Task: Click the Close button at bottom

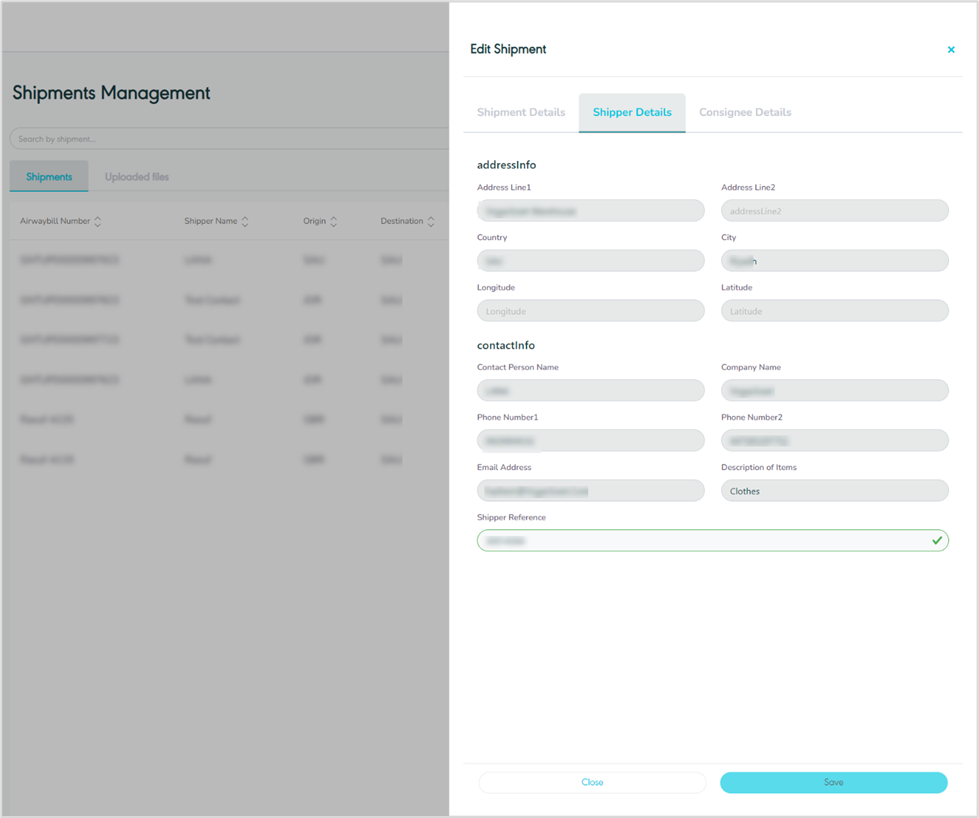Action: coord(592,782)
